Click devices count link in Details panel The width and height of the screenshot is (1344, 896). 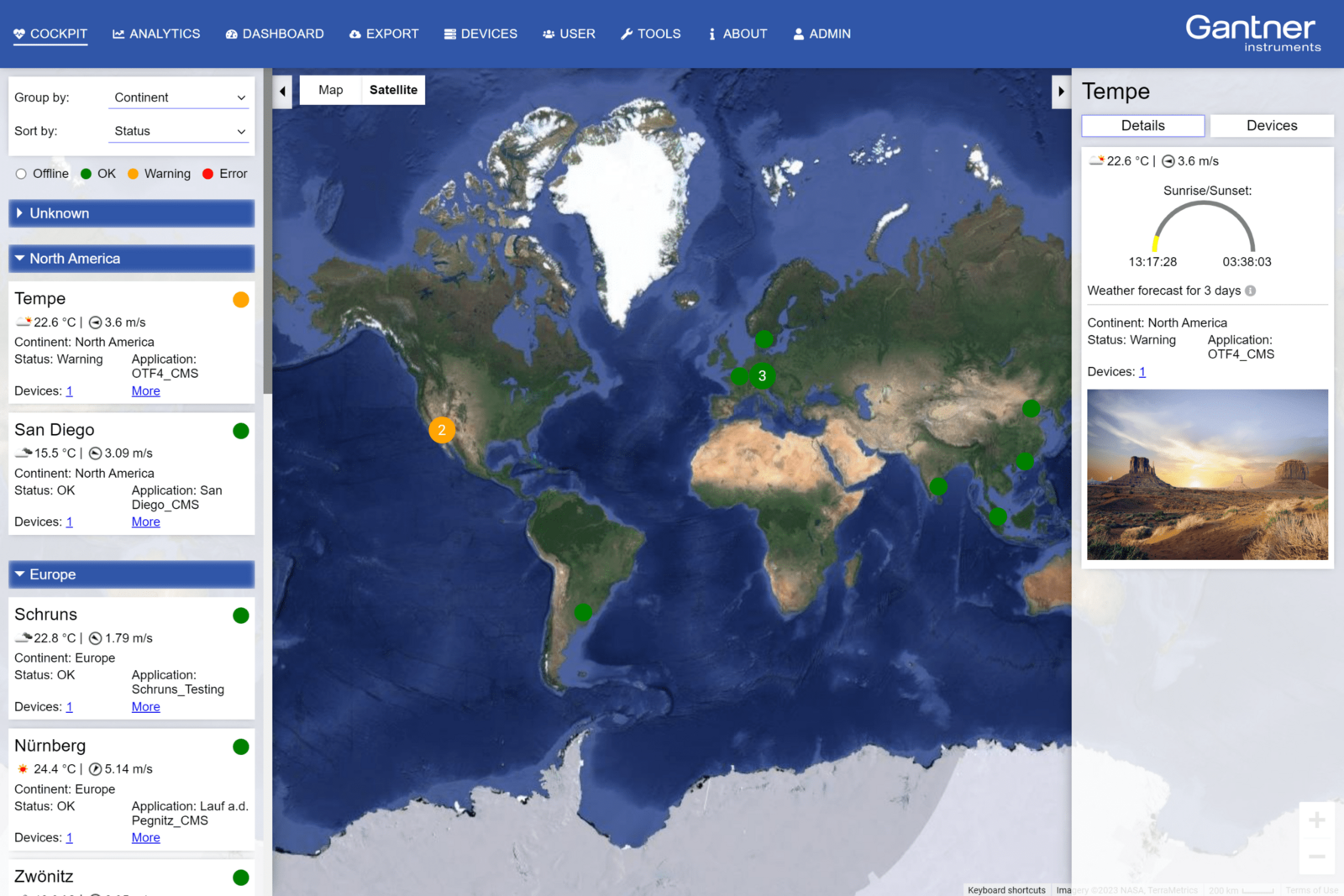(1142, 372)
